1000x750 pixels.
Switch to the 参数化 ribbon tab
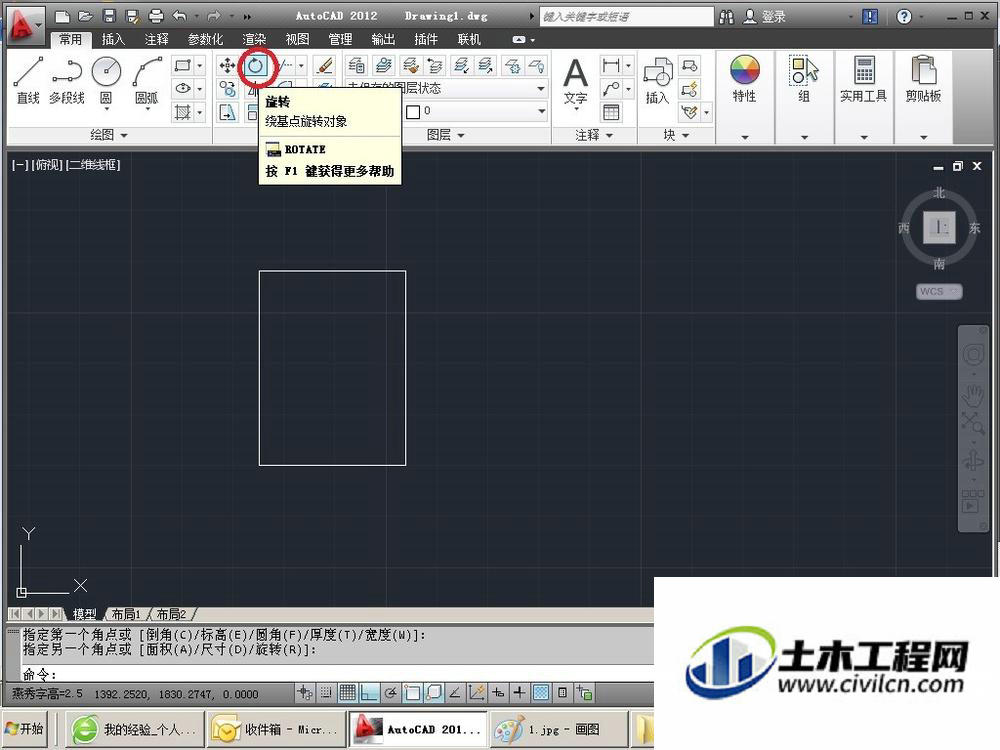point(205,40)
